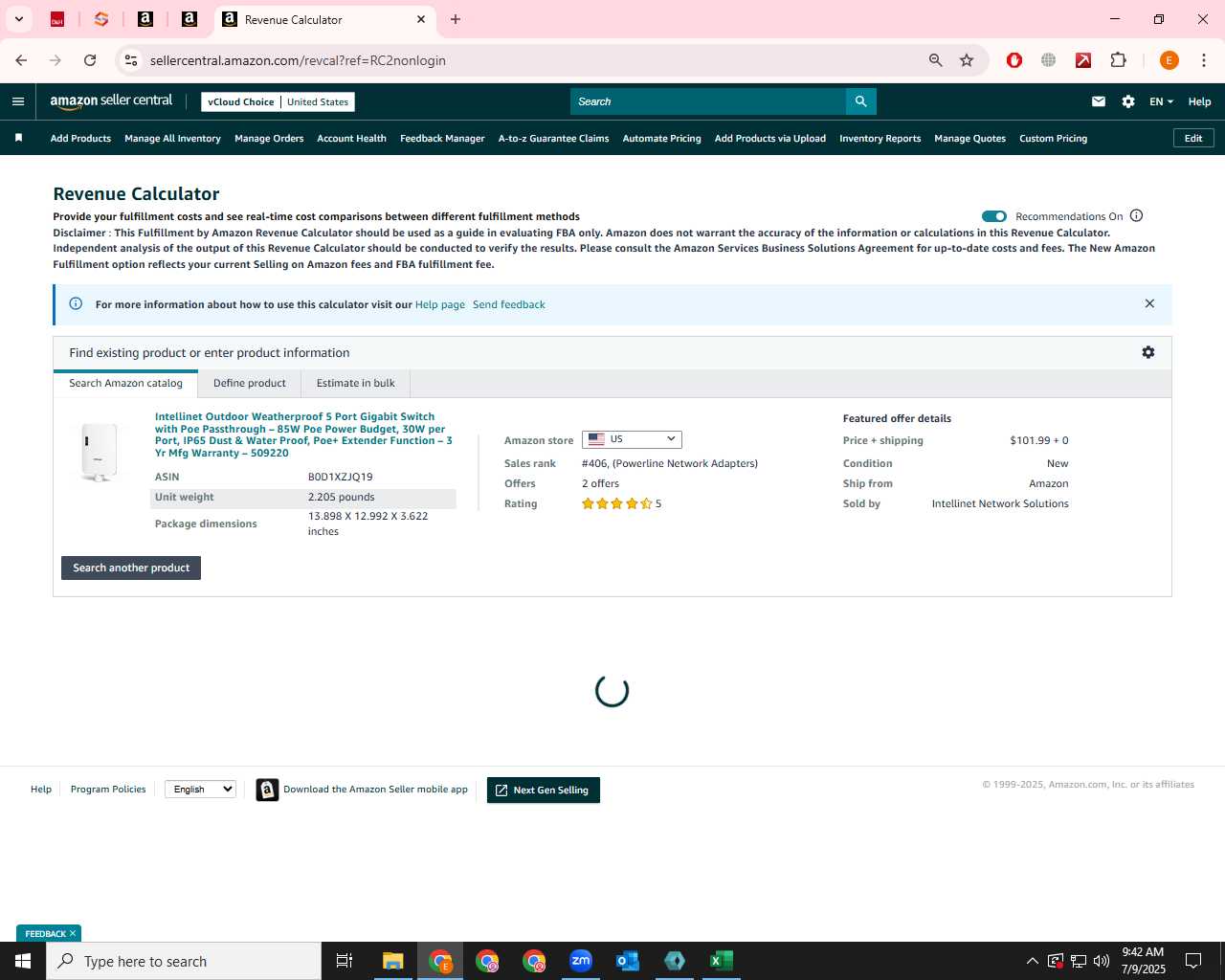Close the information banner
The height and width of the screenshot is (980, 1225).
tap(1149, 303)
